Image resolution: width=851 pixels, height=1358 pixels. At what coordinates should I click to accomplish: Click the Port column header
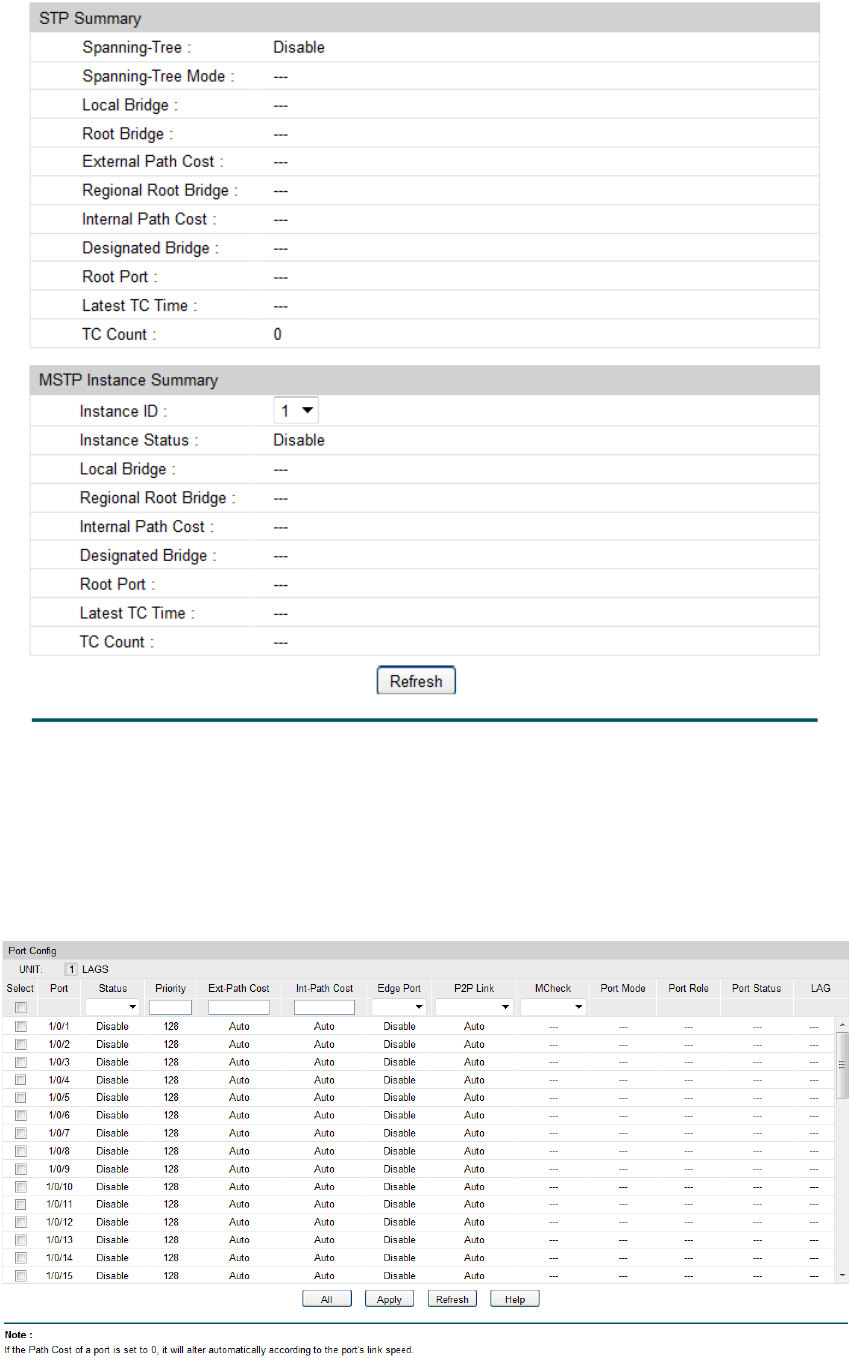[x=59, y=988]
